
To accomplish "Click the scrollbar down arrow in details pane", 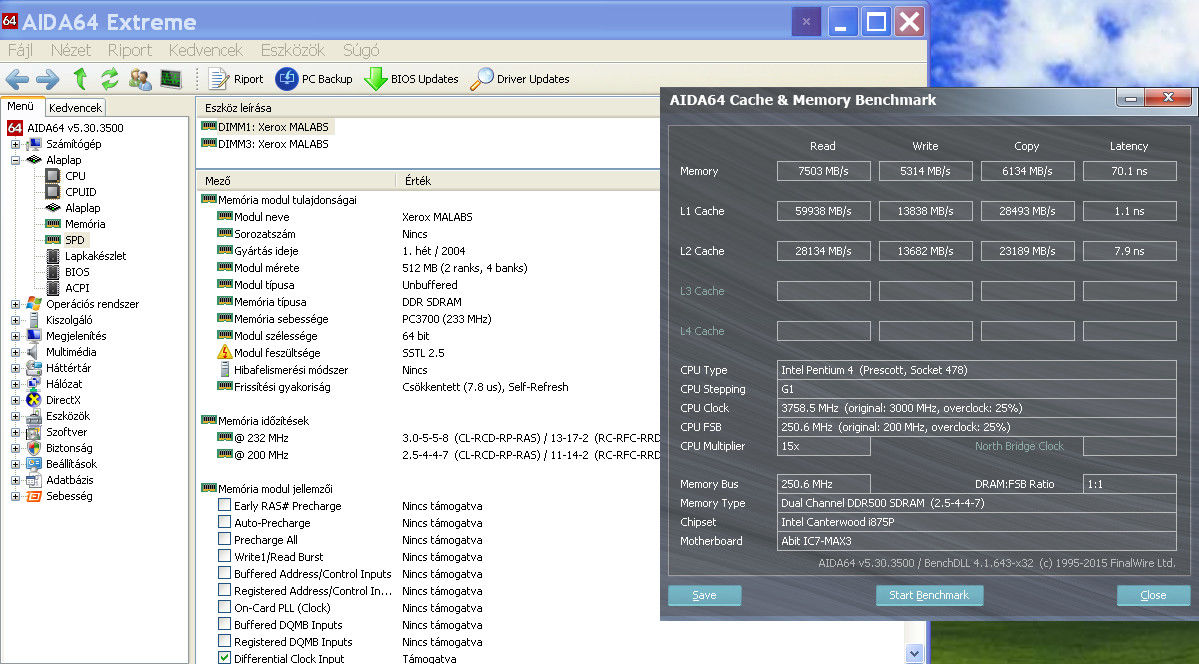I will [915, 653].
